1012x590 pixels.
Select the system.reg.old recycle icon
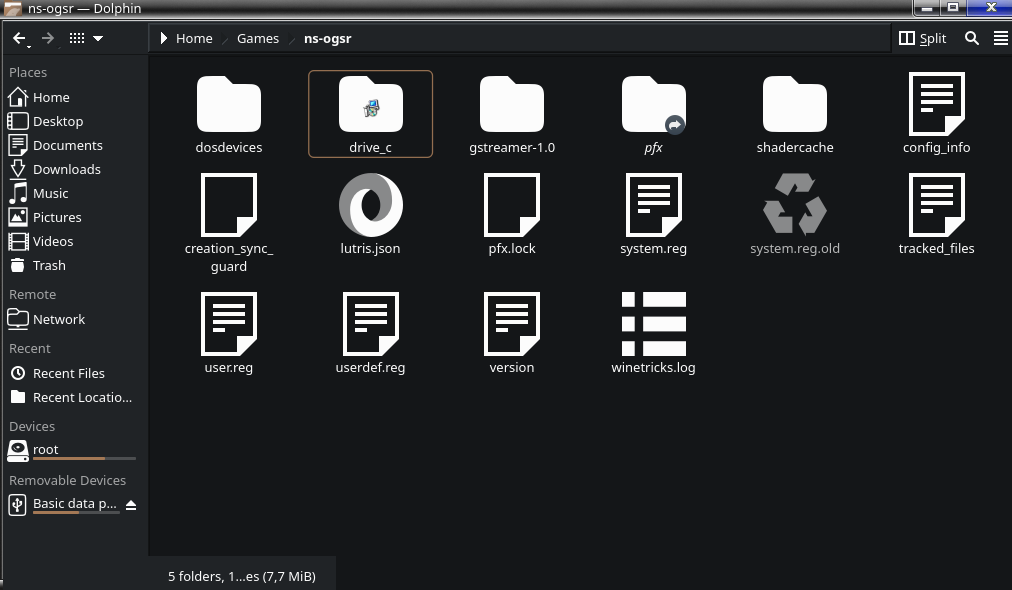click(x=794, y=205)
